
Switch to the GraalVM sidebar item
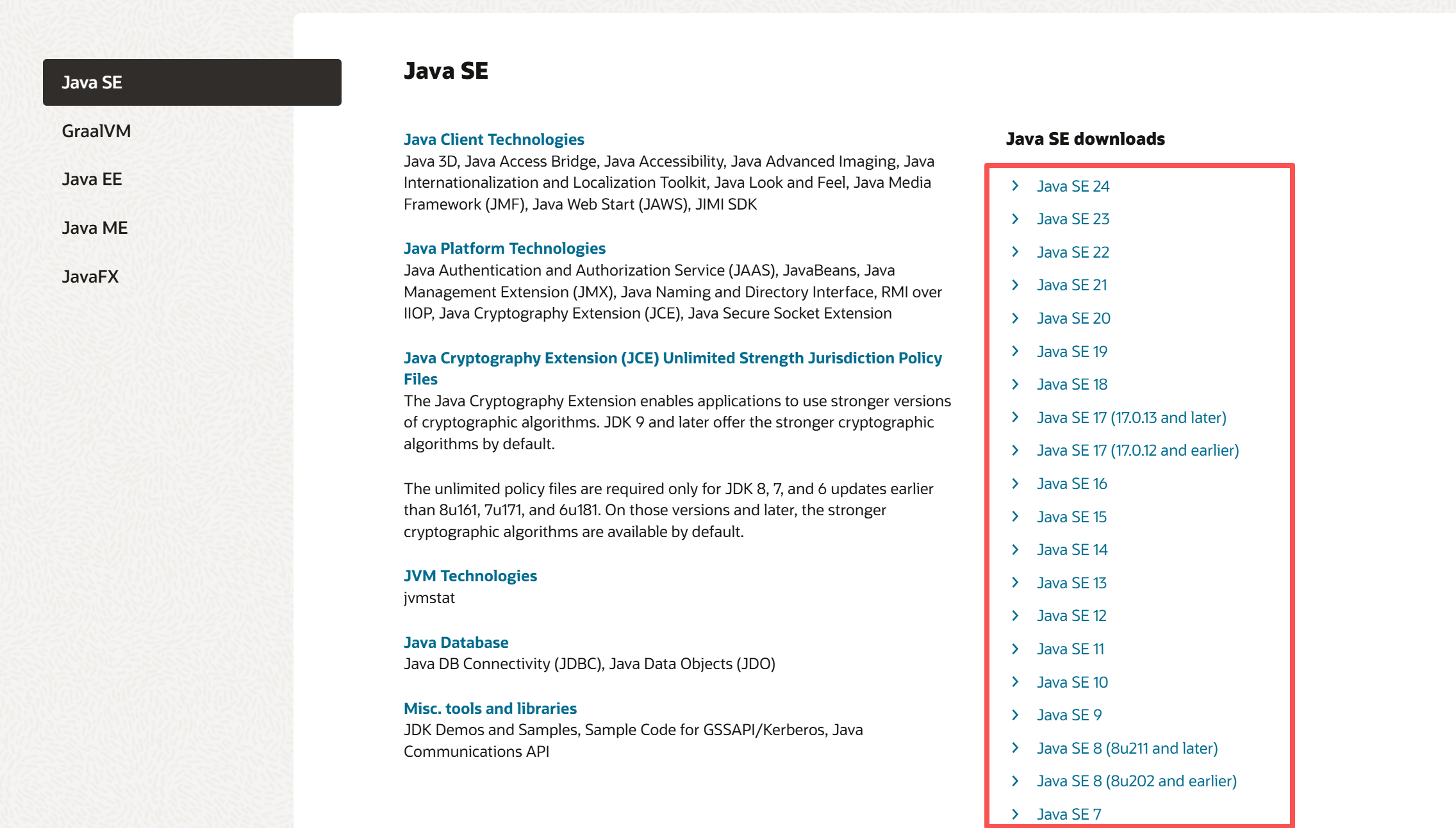[96, 131]
